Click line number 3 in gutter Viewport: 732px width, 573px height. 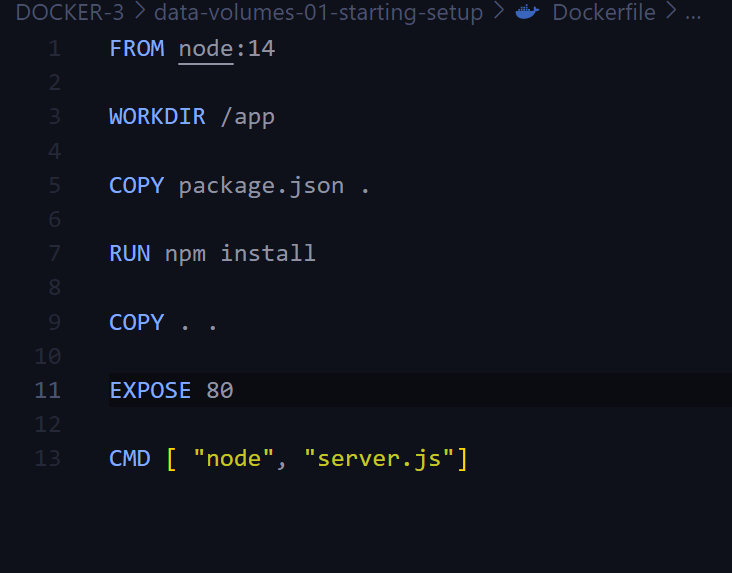click(x=55, y=117)
